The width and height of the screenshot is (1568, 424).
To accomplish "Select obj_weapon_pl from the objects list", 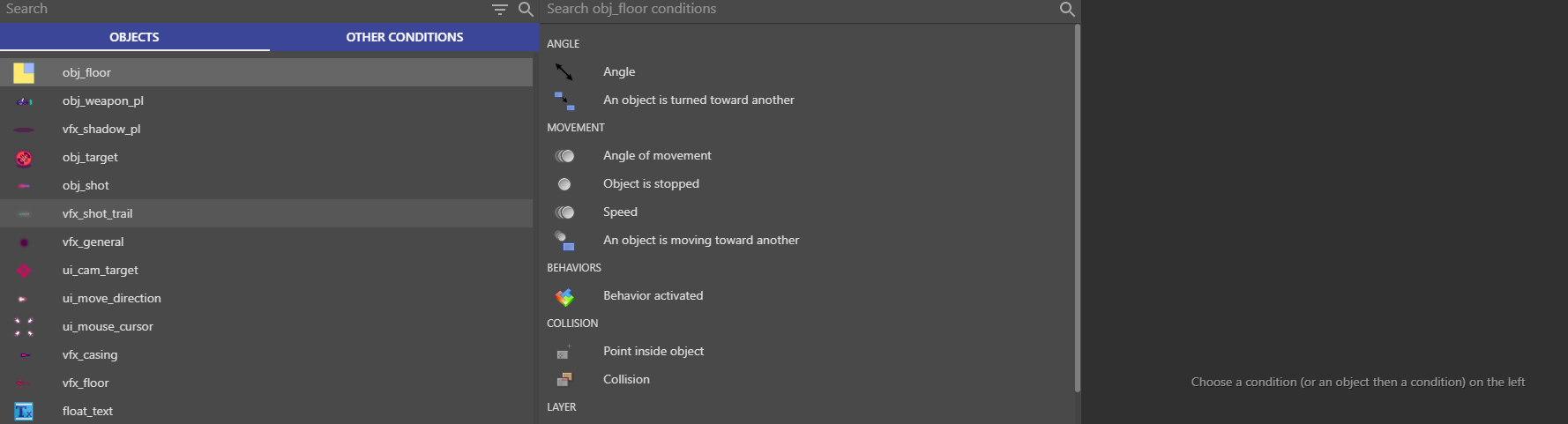I will [x=102, y=101].
